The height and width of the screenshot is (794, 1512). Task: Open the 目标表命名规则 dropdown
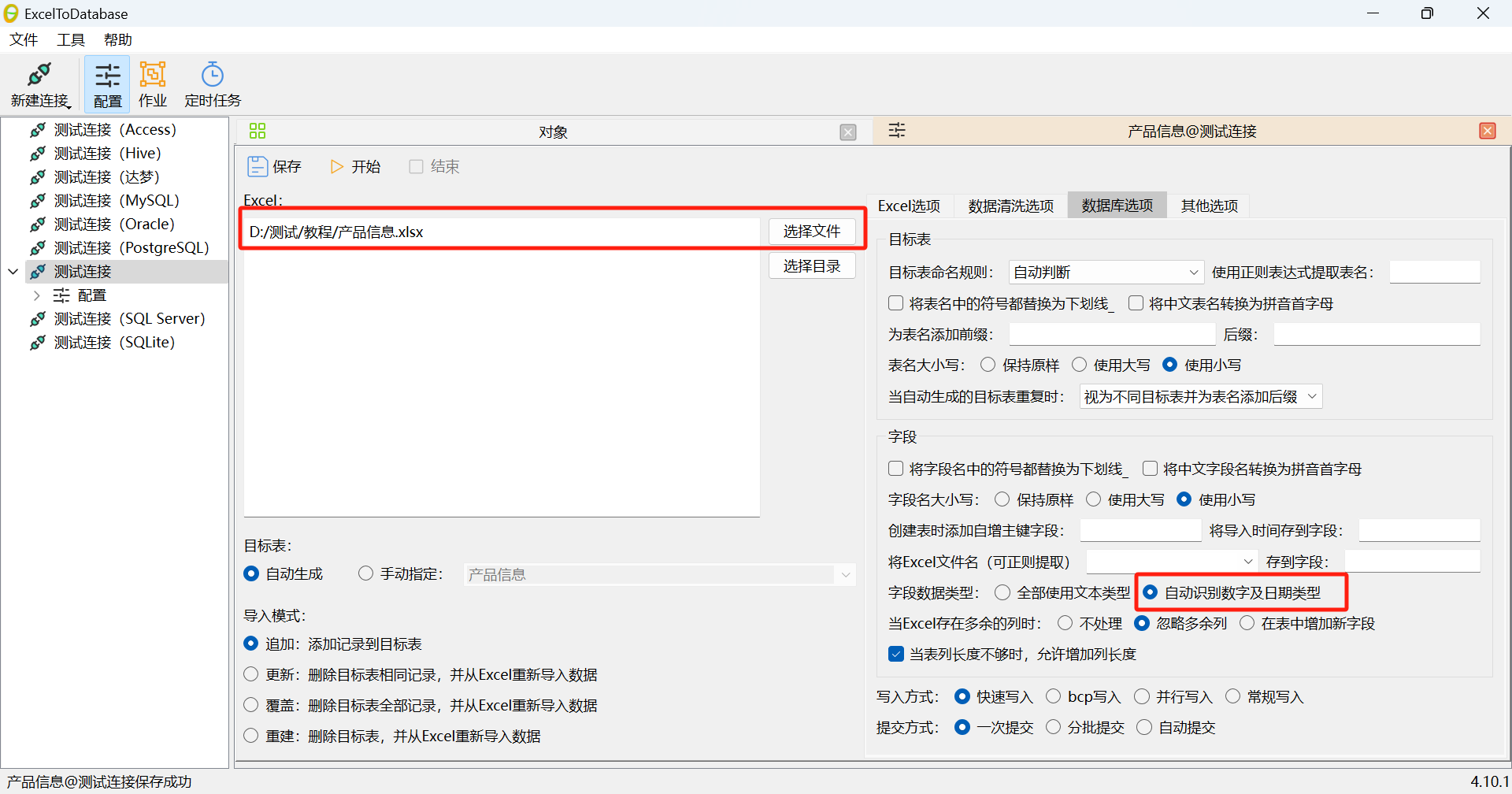click(x=1106, y=273)
